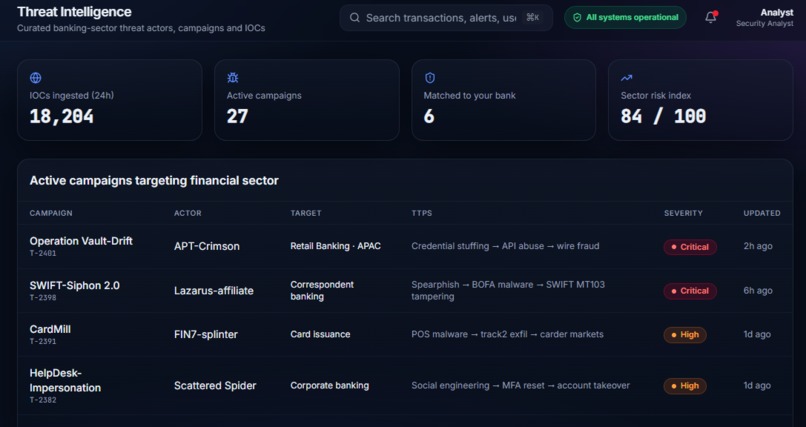Click the Correspondent banking target cell
This screenshot has width=806, height=427.
[x=322, y=290]
